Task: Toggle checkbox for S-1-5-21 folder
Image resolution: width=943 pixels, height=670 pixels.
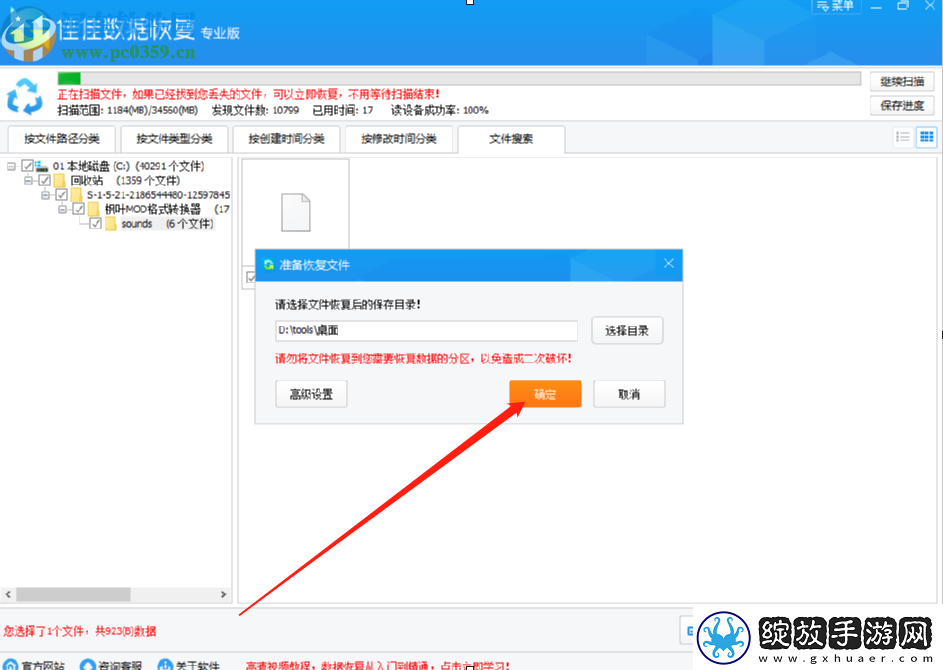Action: click(x=61, y=194)
